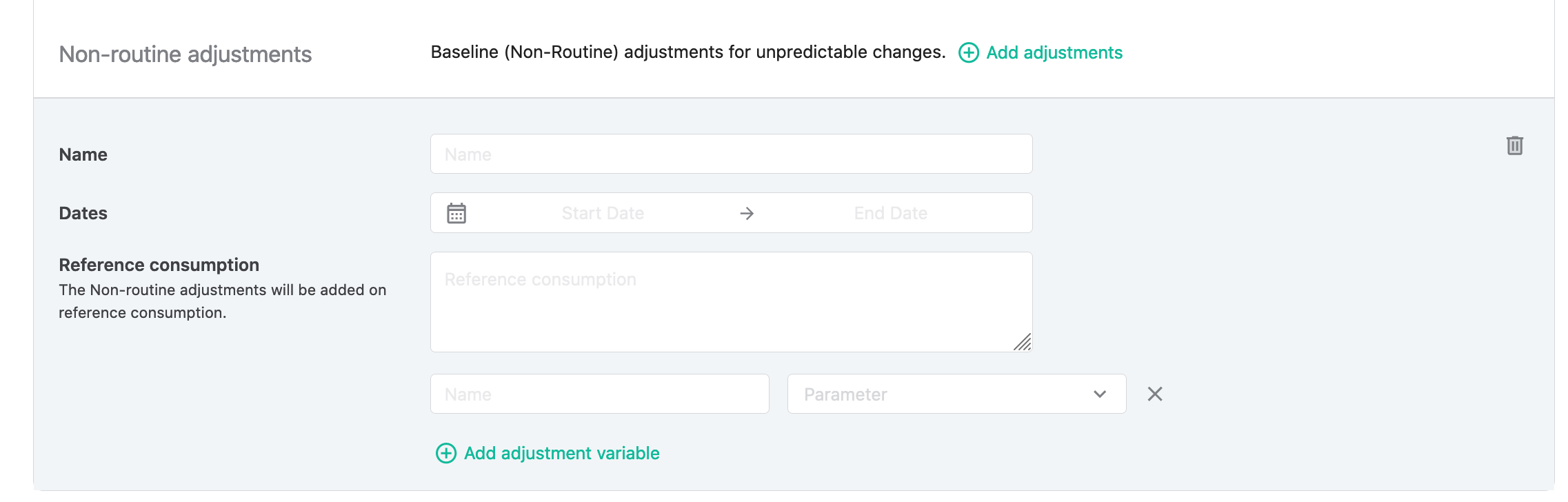This screenshot has height=502, width=1568.
Task: Click the bold Reference consumption label
Action: pos(159,265)
